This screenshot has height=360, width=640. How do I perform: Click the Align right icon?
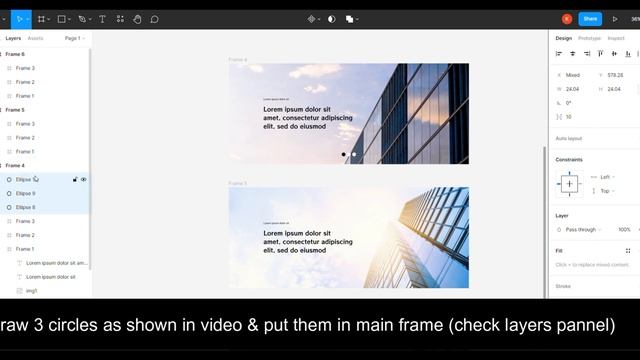(587, 53)
